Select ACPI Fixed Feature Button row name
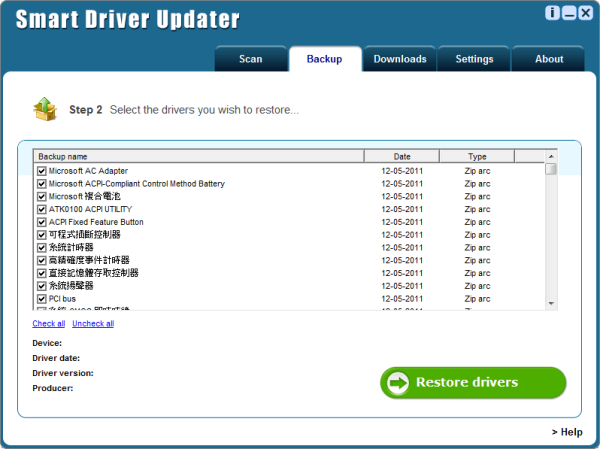 [x=96, y=222]
